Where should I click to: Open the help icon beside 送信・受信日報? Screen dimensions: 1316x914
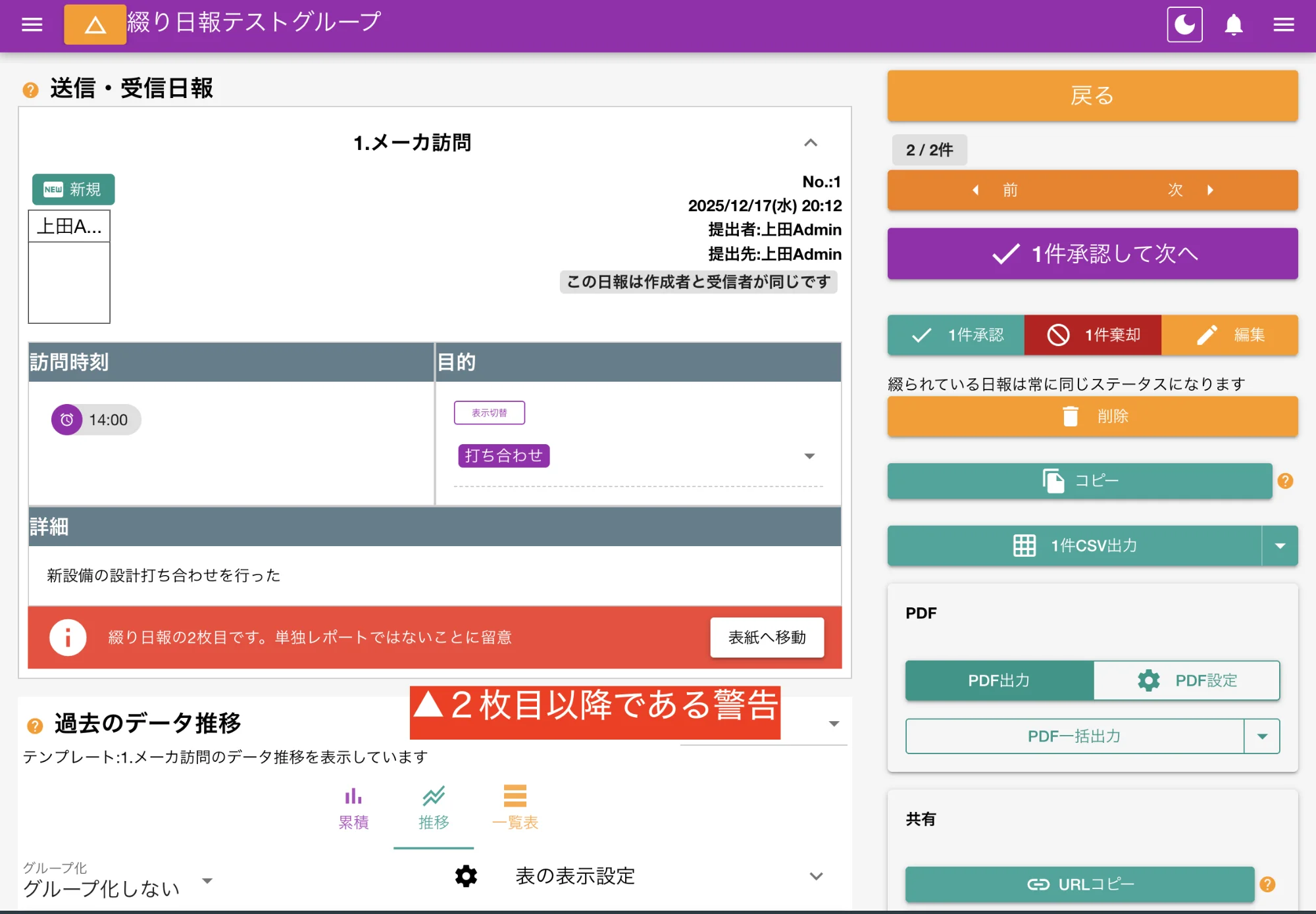[29, 88]
